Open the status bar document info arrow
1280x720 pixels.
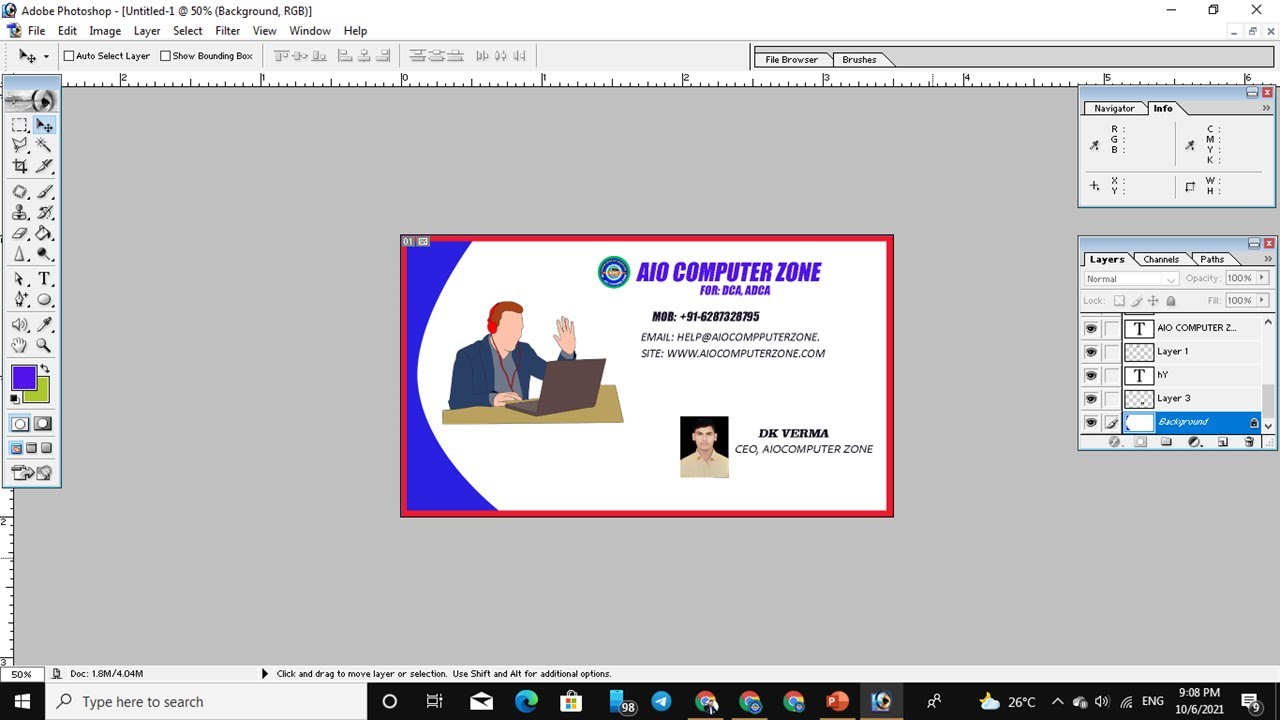264,674
